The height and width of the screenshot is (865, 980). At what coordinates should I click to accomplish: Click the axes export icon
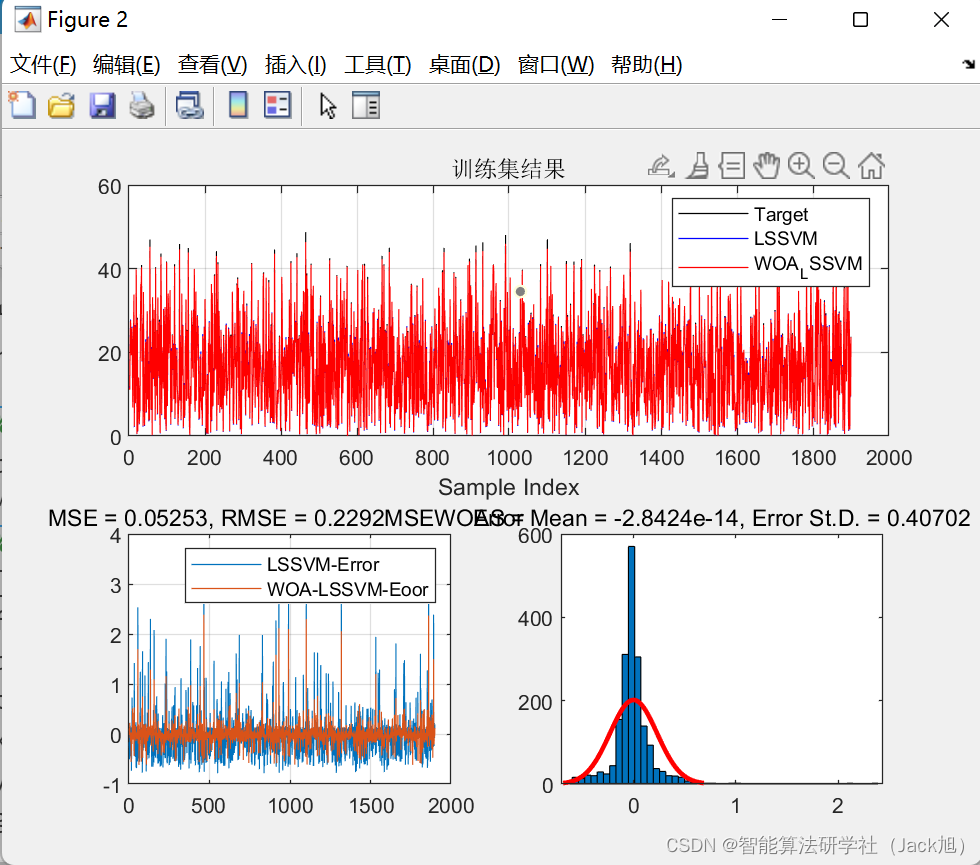click(x=661, y=166)
